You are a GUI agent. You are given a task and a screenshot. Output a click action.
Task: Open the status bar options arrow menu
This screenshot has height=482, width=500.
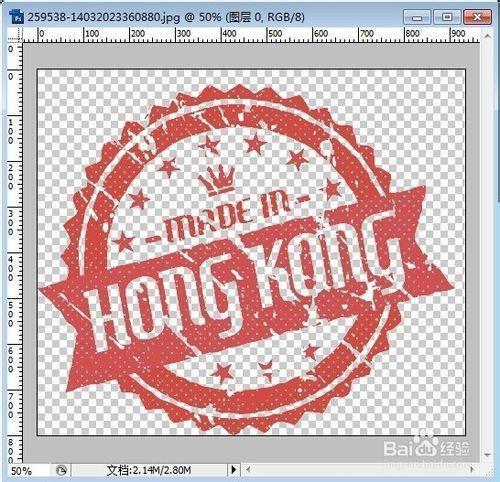click(x=234, y=470)
